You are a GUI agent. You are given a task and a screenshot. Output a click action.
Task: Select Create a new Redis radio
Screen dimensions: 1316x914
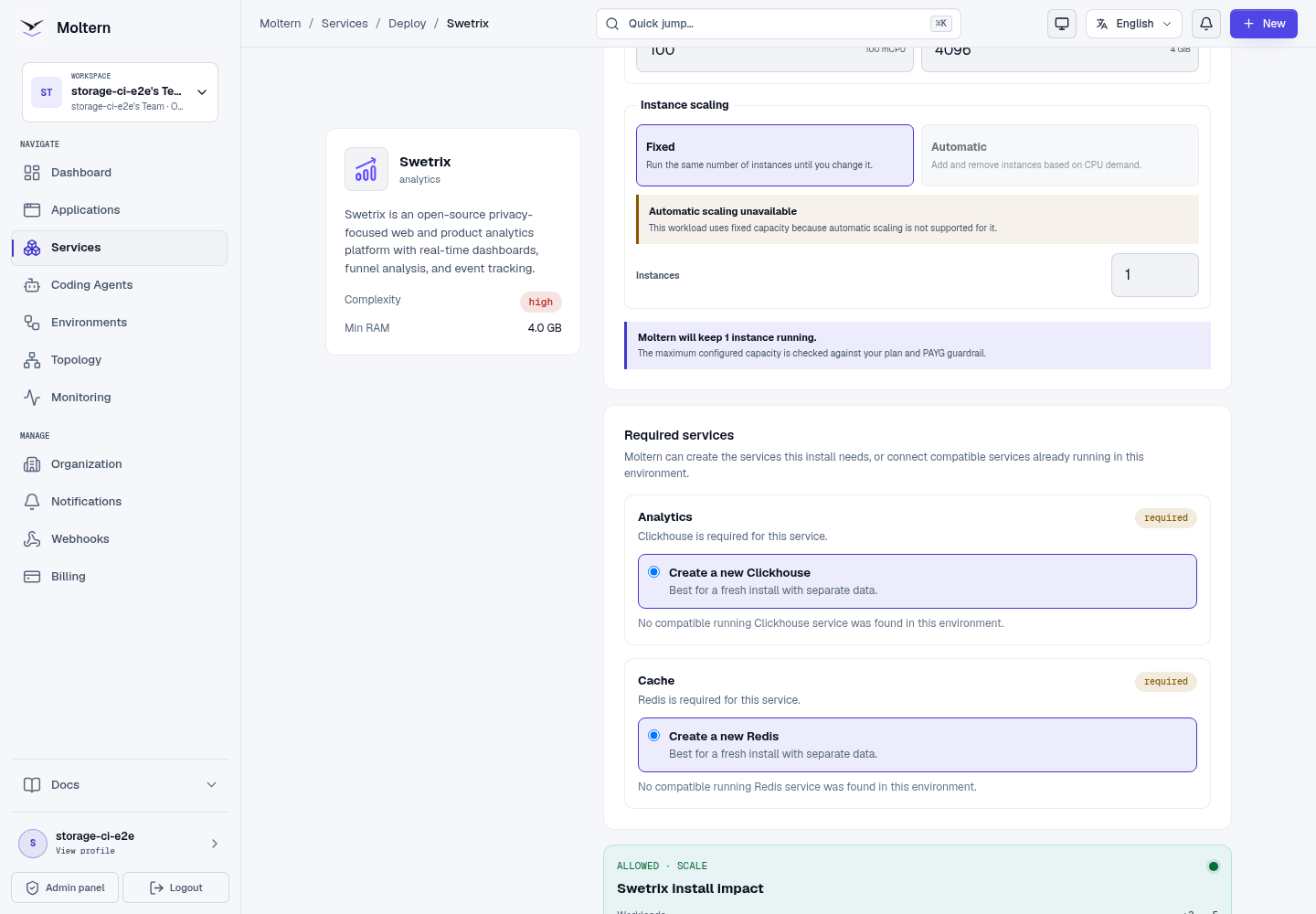click(654, 736)
